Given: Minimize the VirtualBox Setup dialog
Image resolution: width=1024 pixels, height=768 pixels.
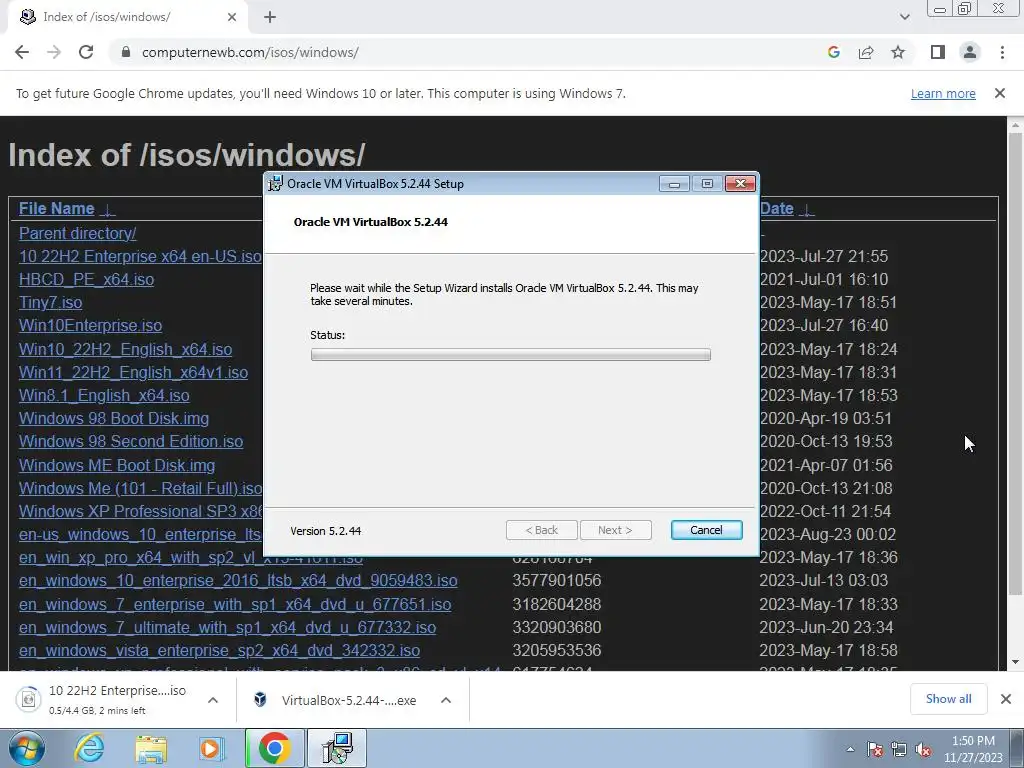Looking at the screenshot, I should pyautogui.click(x=674, y=184).
